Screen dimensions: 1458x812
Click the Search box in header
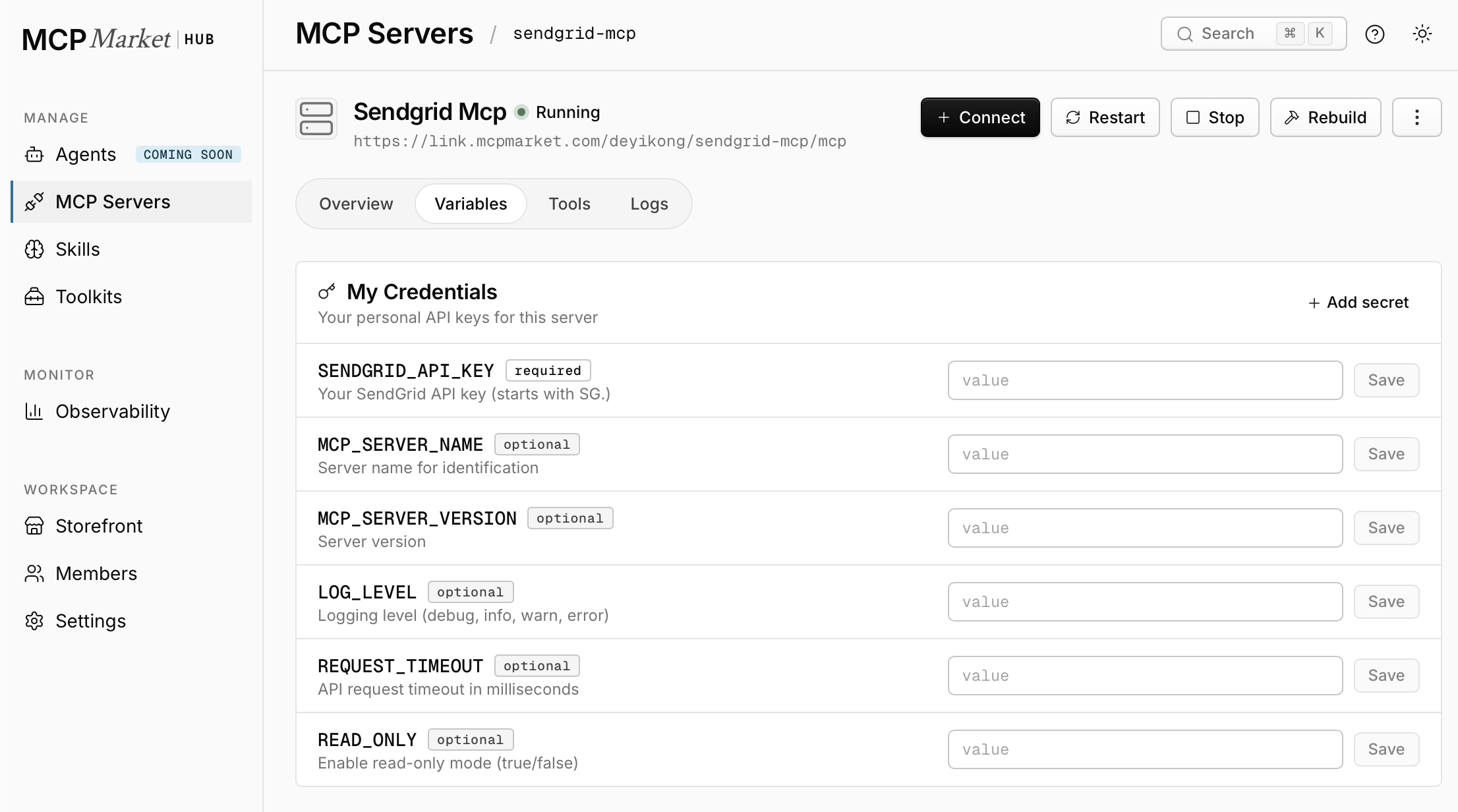pyautogui.click(x=1253, y=34)
